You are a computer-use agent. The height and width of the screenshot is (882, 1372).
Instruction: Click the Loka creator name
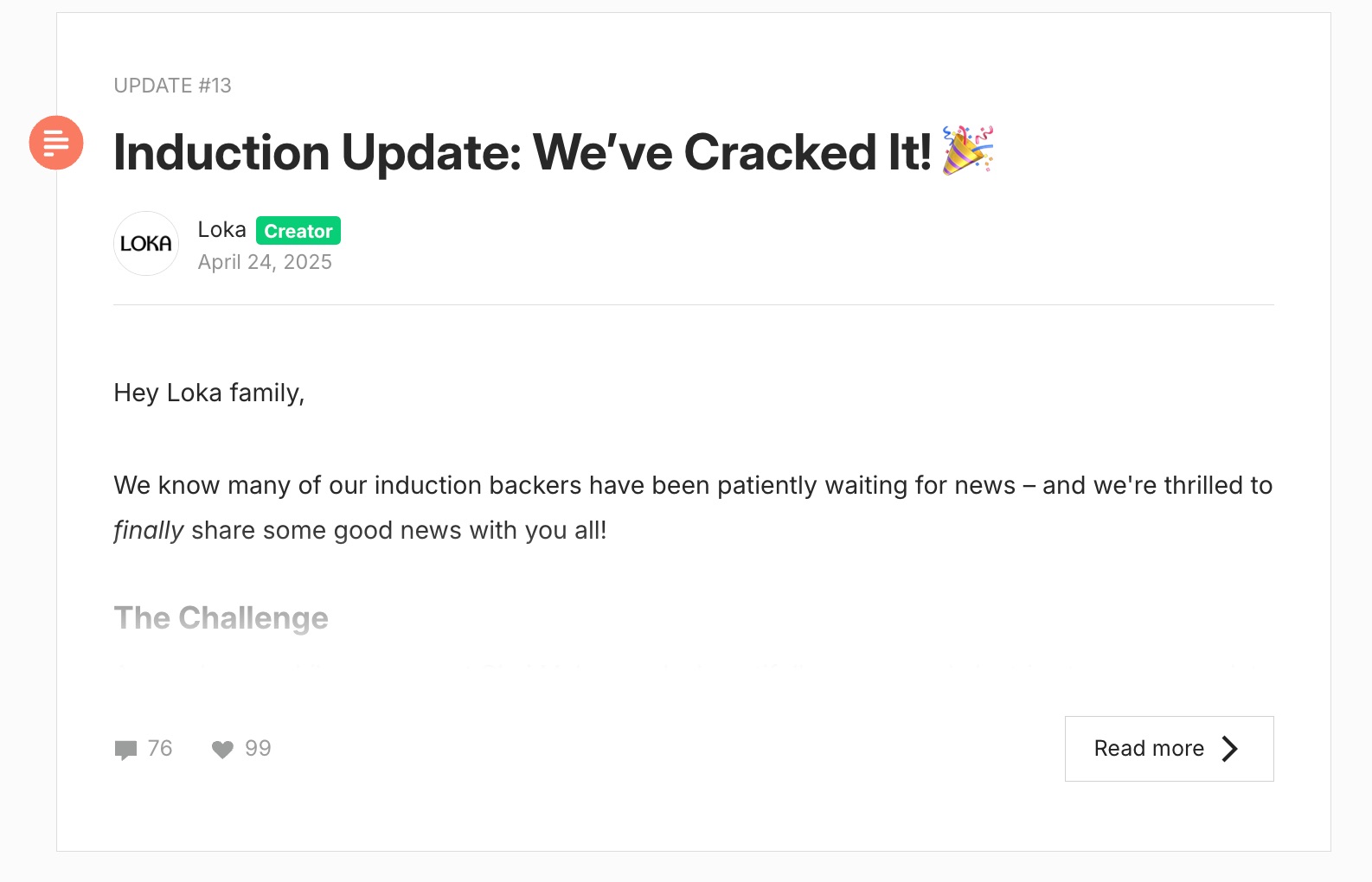coord(222,230)
